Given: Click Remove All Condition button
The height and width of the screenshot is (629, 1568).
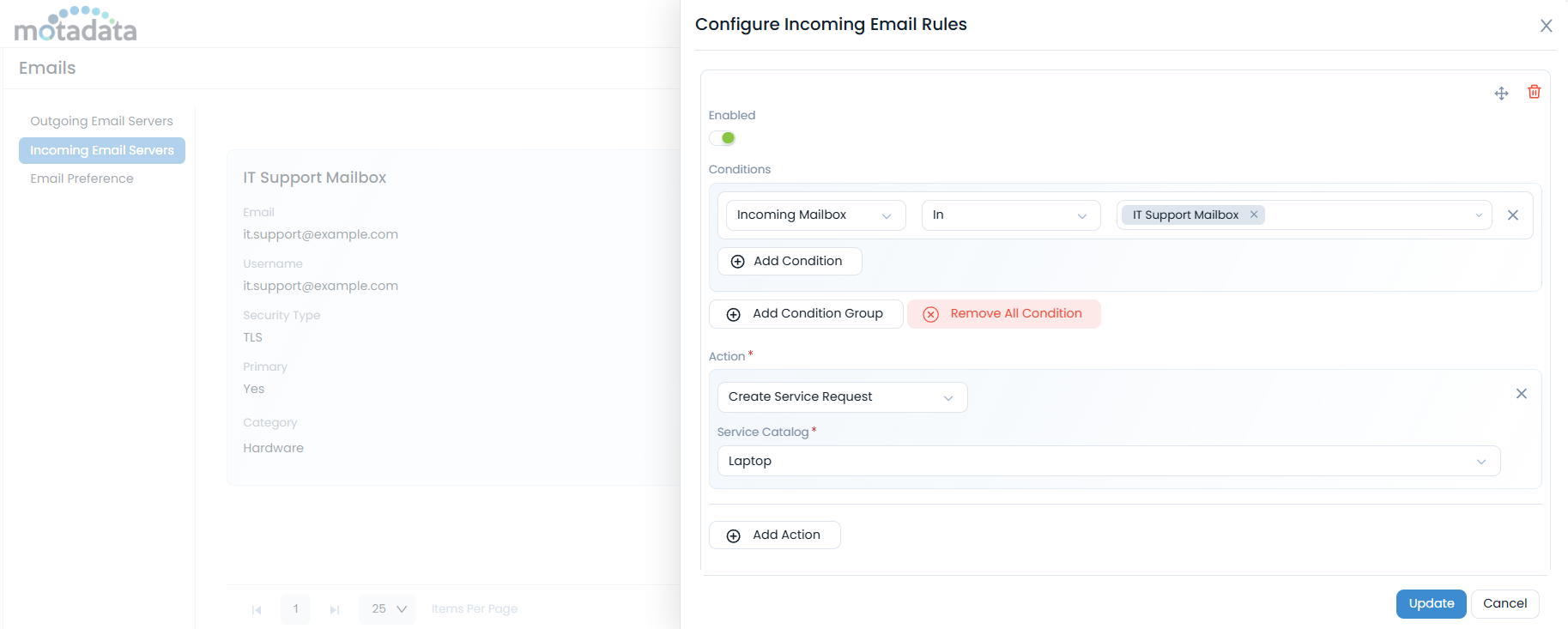Looking at the screenshot, I should pyautogui.click(x=1003, y=314).
